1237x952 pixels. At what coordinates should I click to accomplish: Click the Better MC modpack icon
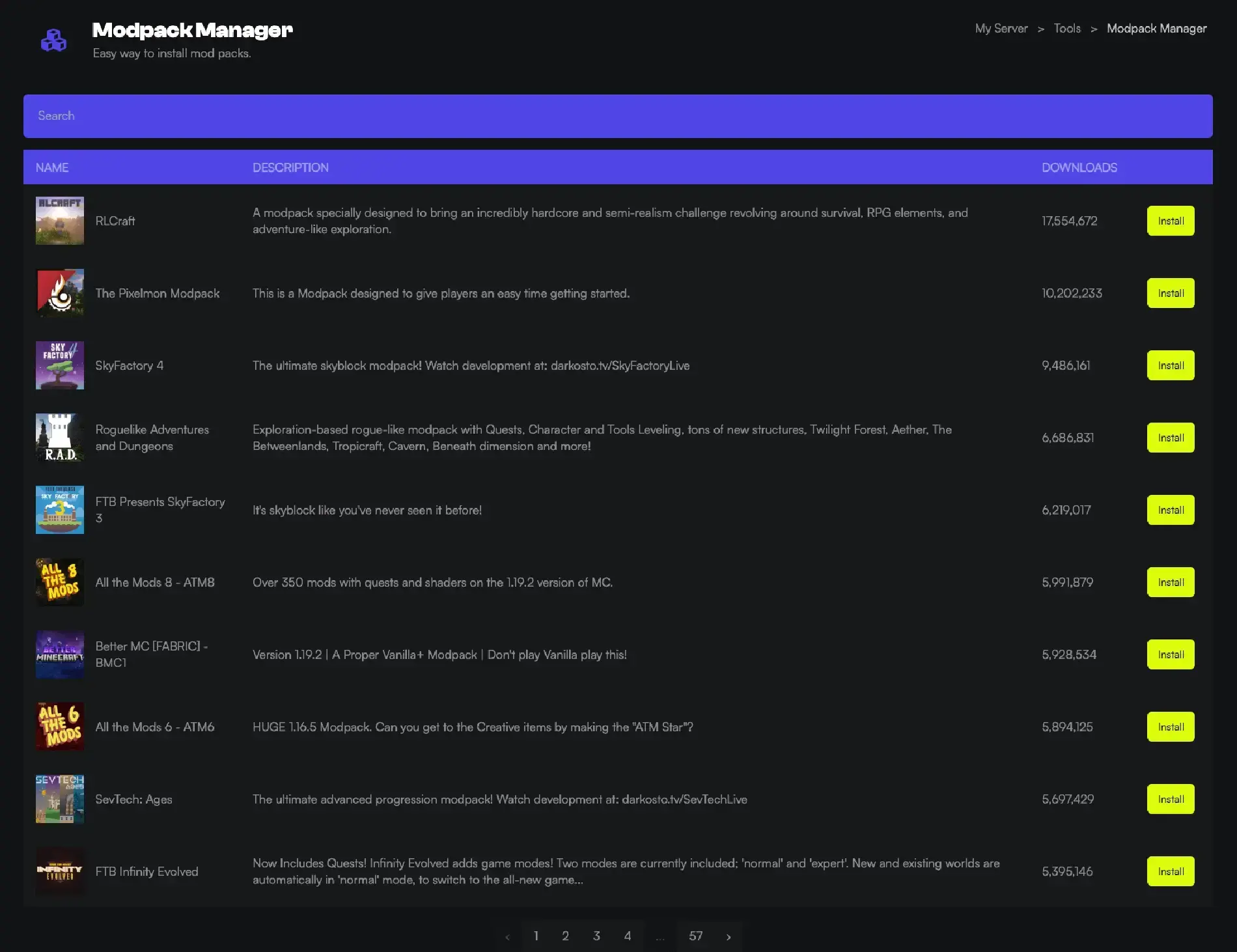(59, 654)
